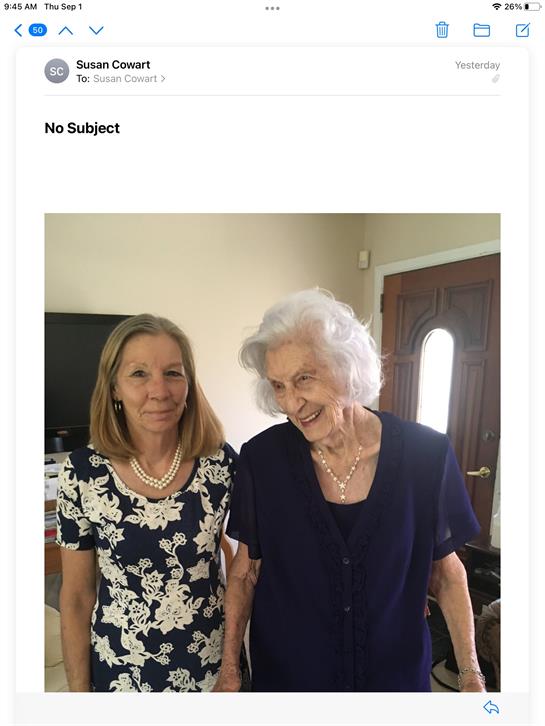
Task: Open the 50 unread badge
Action: point(38,31)
